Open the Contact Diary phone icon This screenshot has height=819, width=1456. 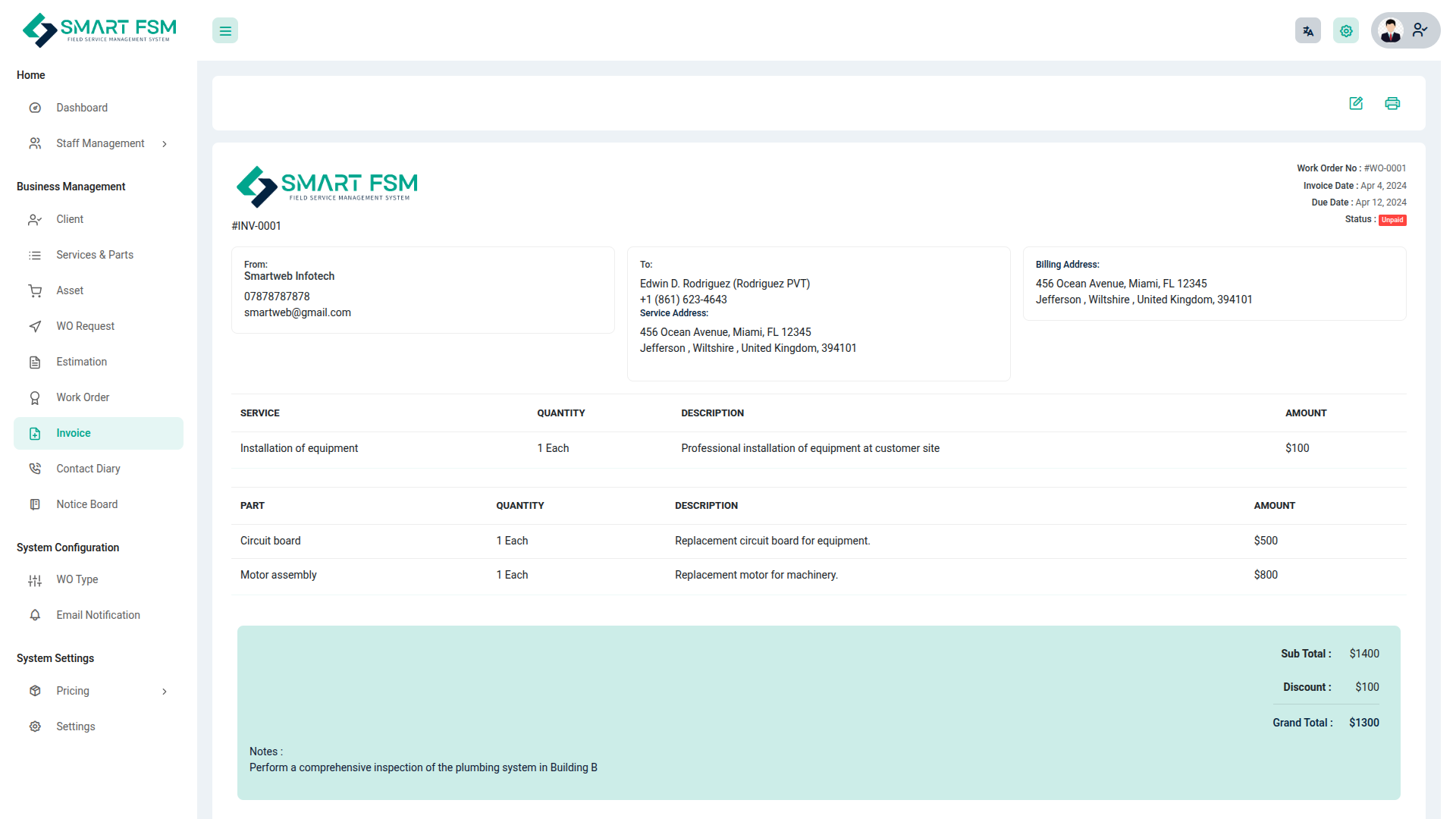pos(35,469)
